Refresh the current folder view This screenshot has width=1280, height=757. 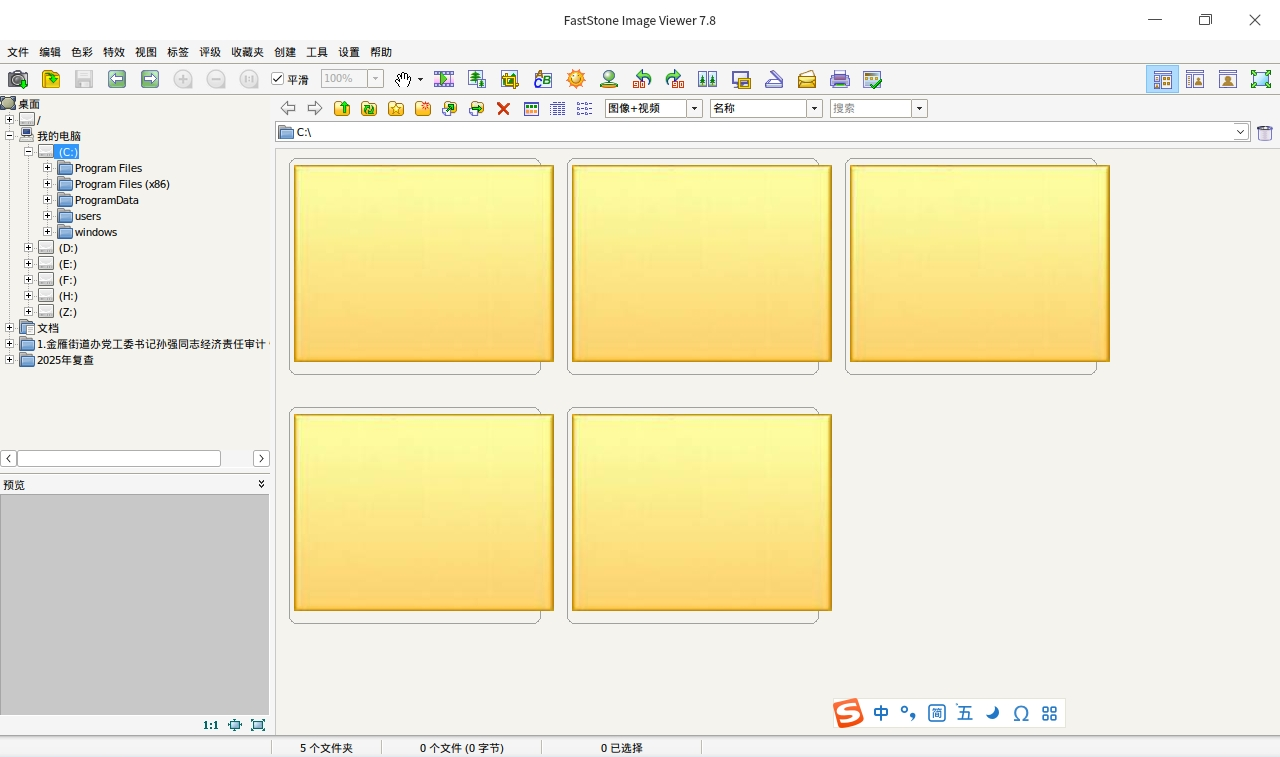(x=369, y=108)
